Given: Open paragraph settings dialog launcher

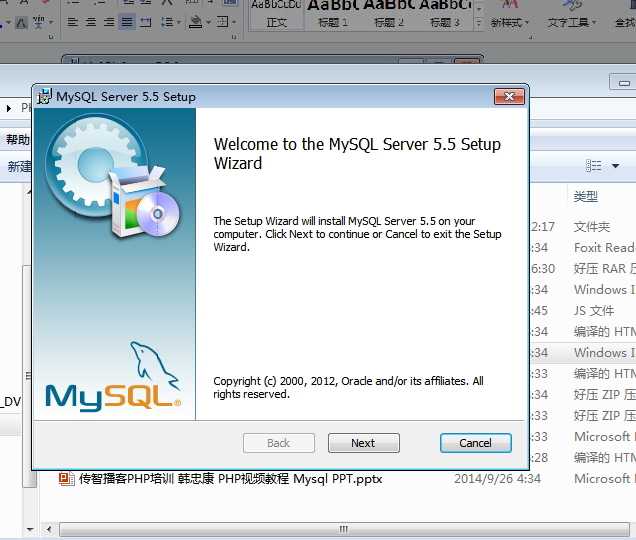Looking at the screenshot, I should pyautogui.click(x=234, y=37).
